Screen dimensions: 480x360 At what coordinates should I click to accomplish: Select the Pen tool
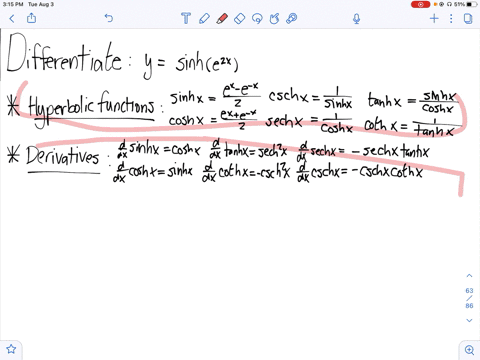pos(204,18)
